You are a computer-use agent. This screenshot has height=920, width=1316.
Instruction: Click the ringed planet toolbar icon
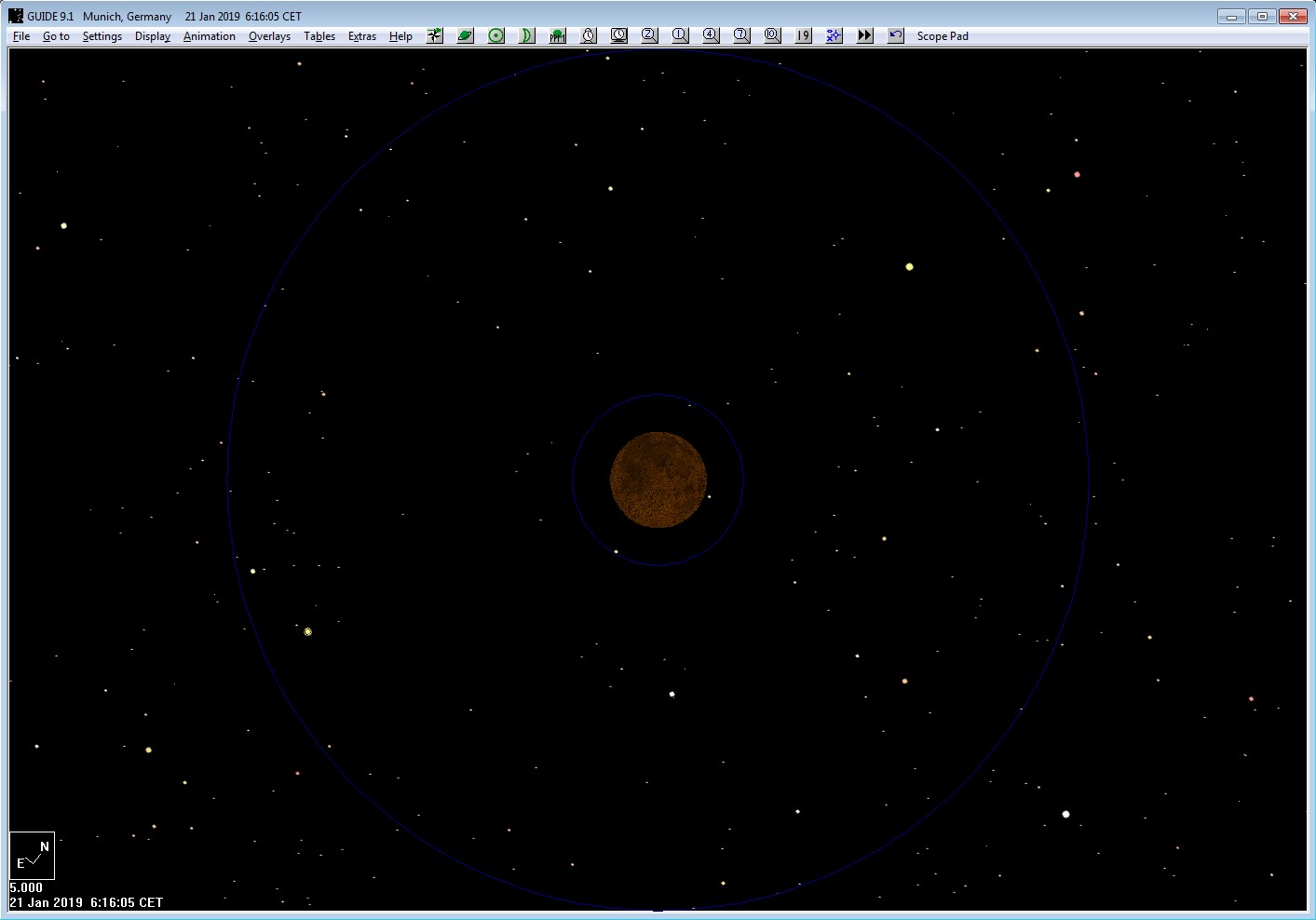pos(466,35)
